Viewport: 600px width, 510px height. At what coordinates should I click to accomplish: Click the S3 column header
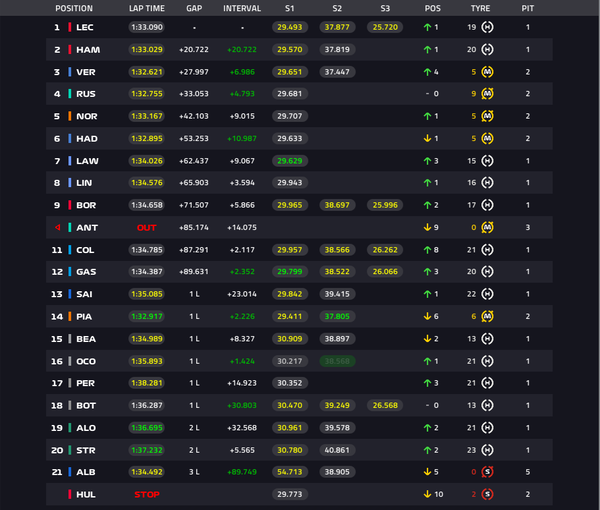(x=385, y=8)
